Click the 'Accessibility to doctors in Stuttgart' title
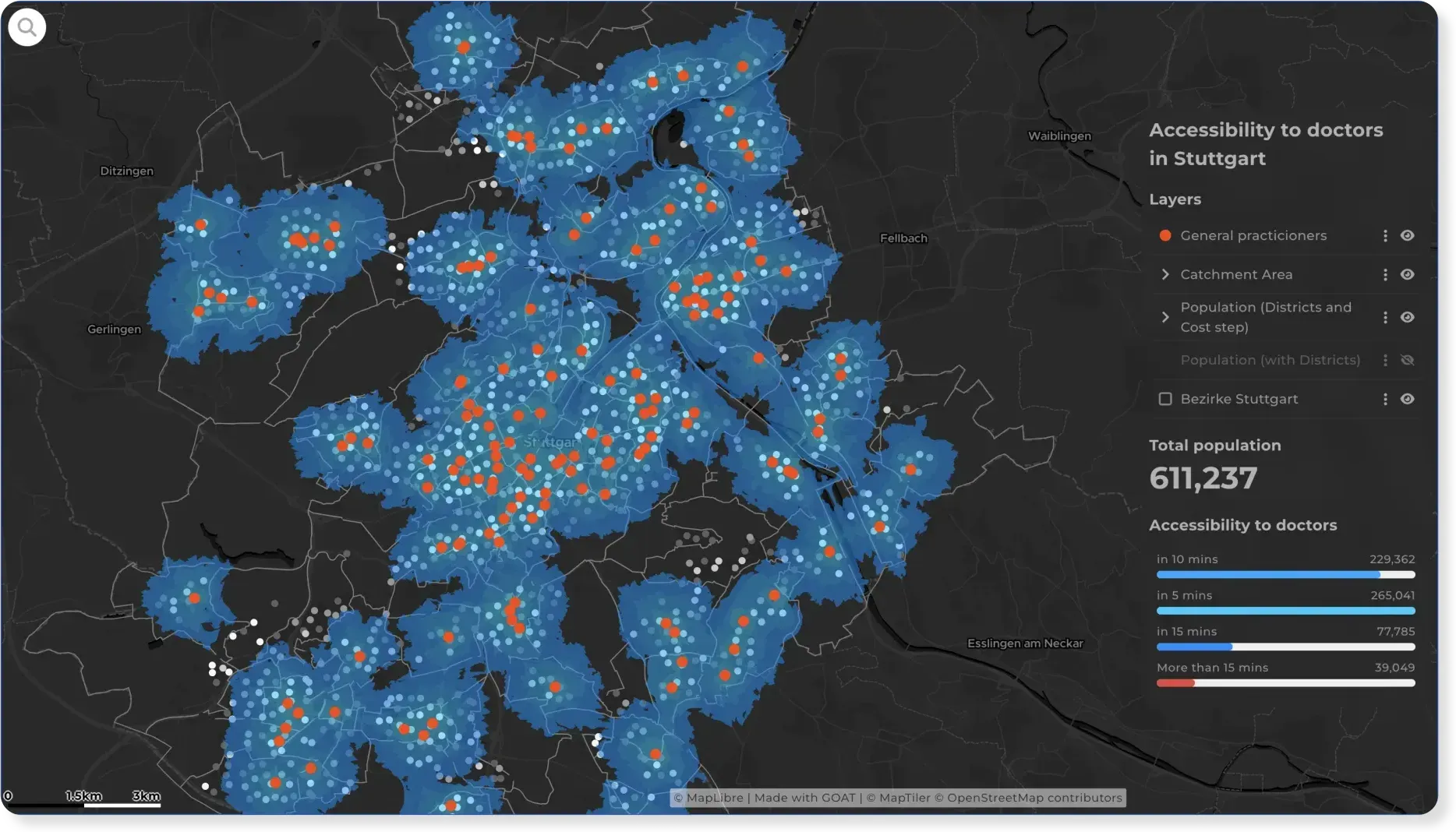1456x832 pixels. point(1266,144)
